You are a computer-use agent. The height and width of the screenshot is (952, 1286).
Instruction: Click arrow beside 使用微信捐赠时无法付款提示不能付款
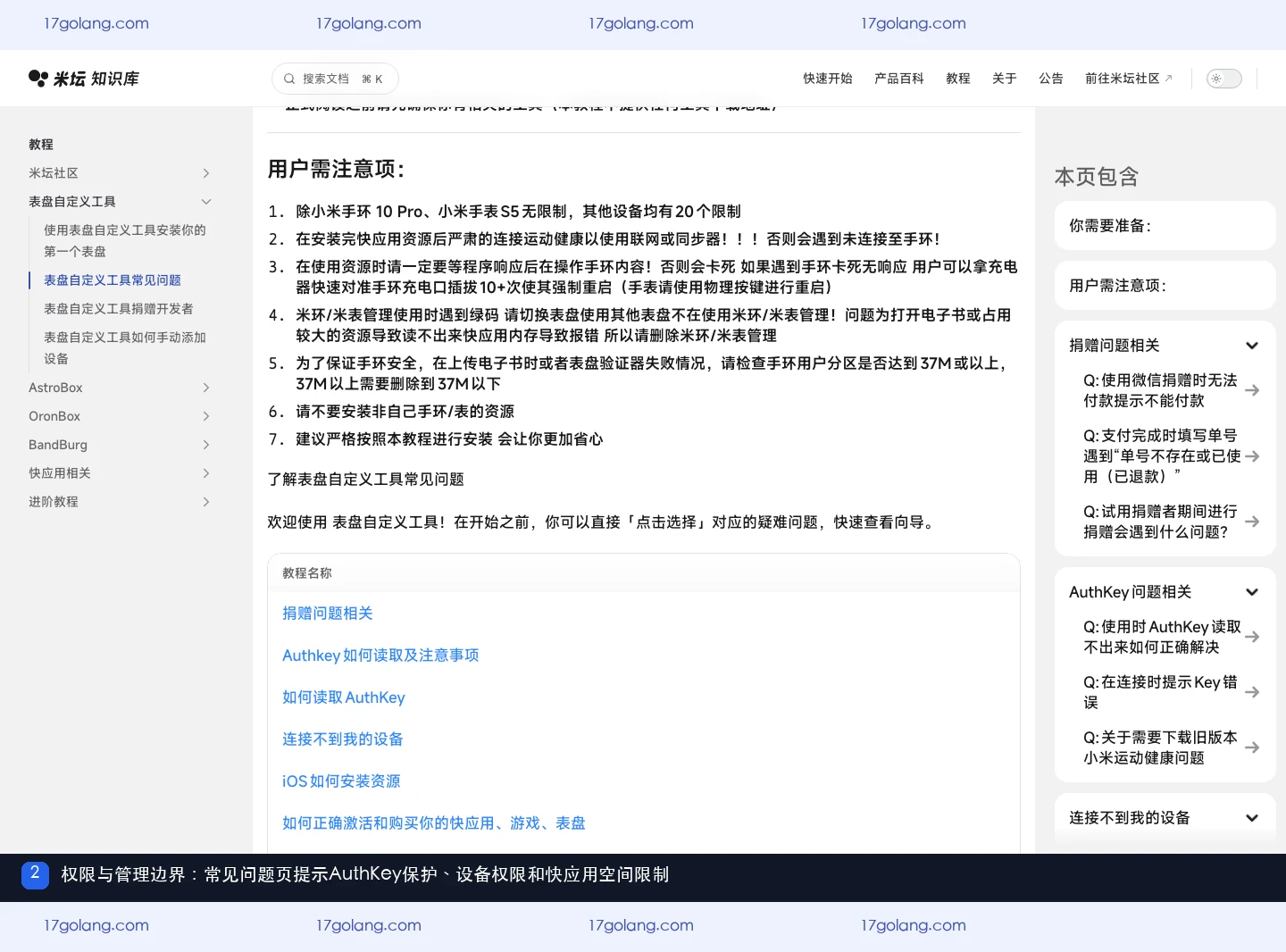[x=1252, y=390]
